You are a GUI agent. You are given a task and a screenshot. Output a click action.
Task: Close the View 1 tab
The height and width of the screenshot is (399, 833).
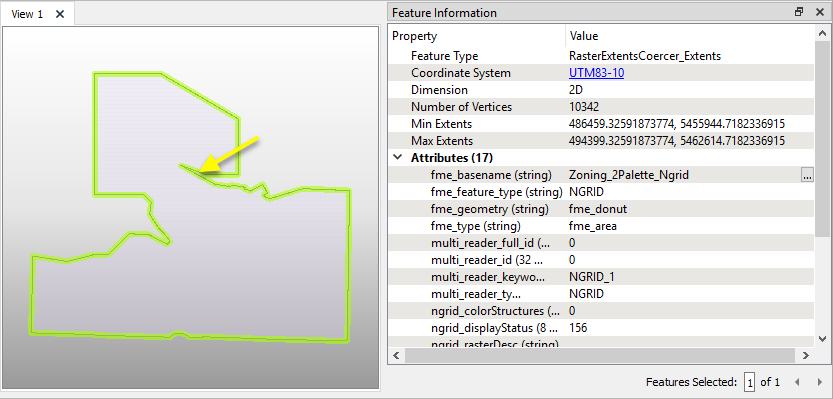pos(60,14)
